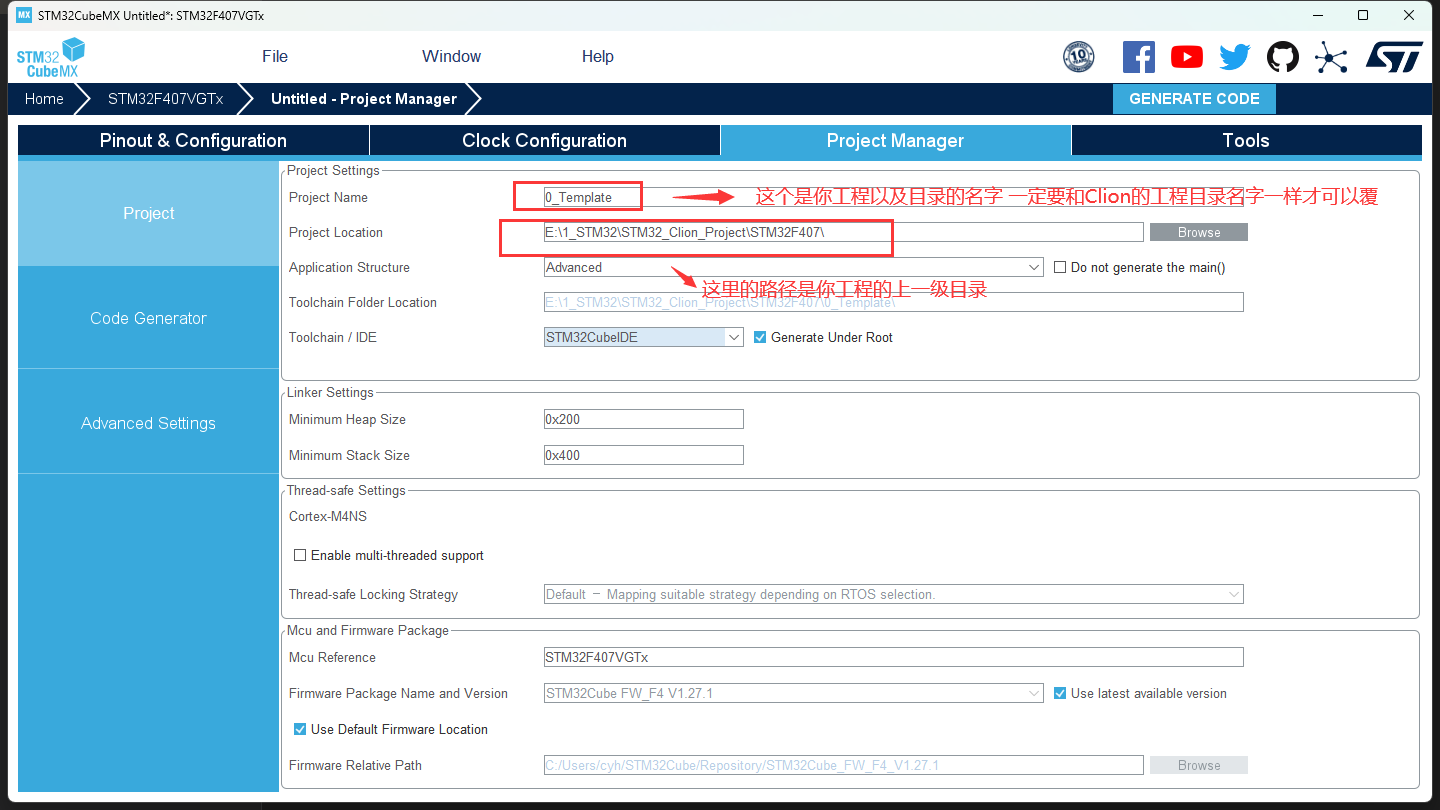
Task: Open the Window menu
Action: [451, 57]
